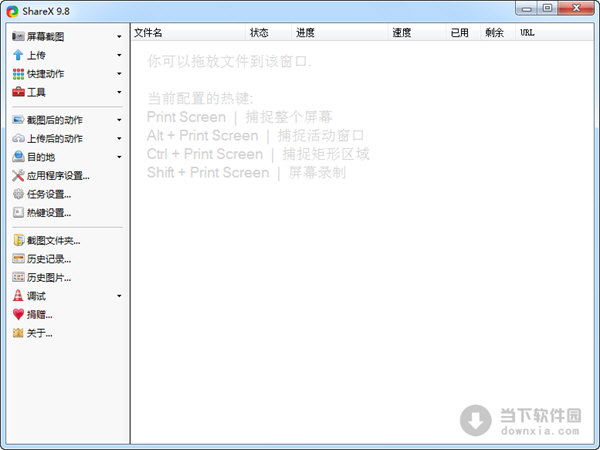
Task: Sort by the 状态 column header
Action: 268,33
